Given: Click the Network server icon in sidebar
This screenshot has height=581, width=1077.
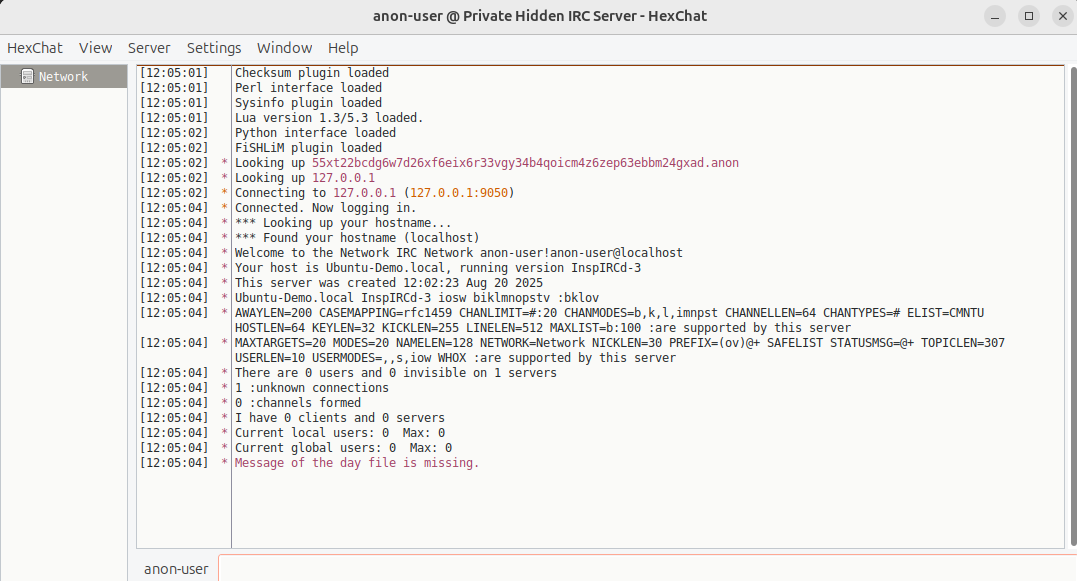Looking at the screenshot, I should coord(27,76).
